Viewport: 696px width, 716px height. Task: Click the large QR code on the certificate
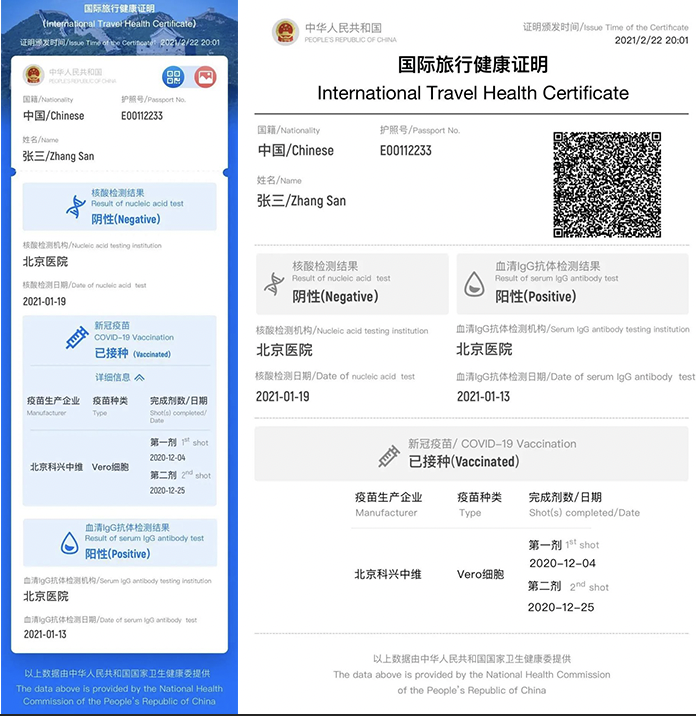point(606,184)
